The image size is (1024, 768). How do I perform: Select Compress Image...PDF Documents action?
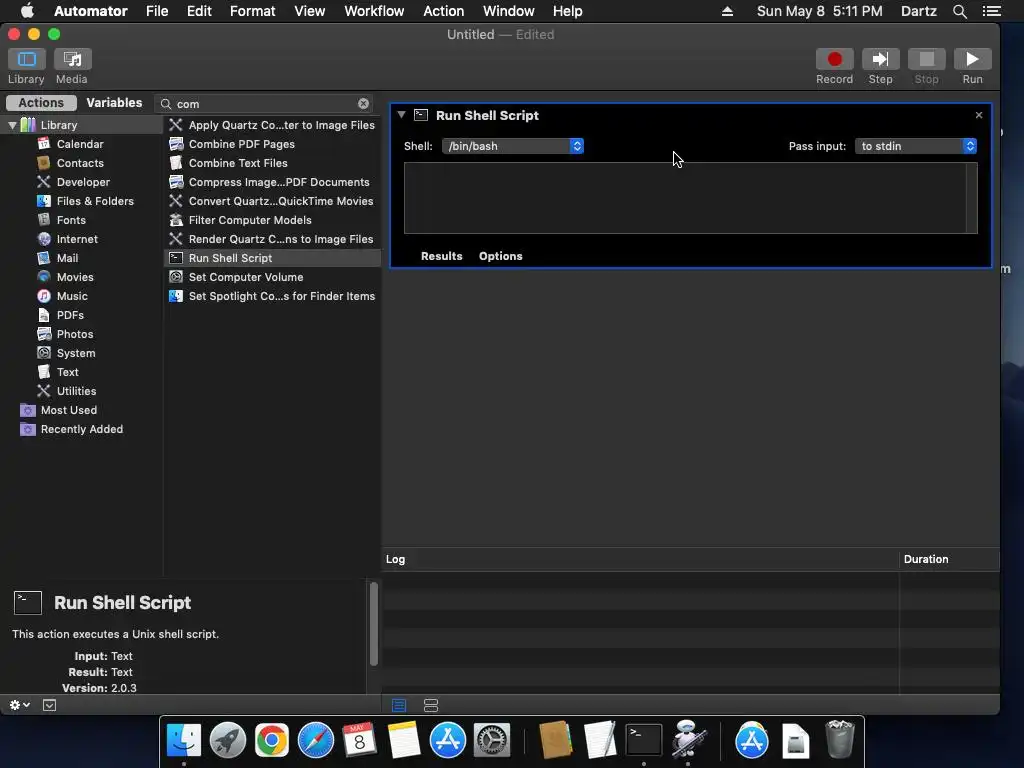tap(272, 182)
